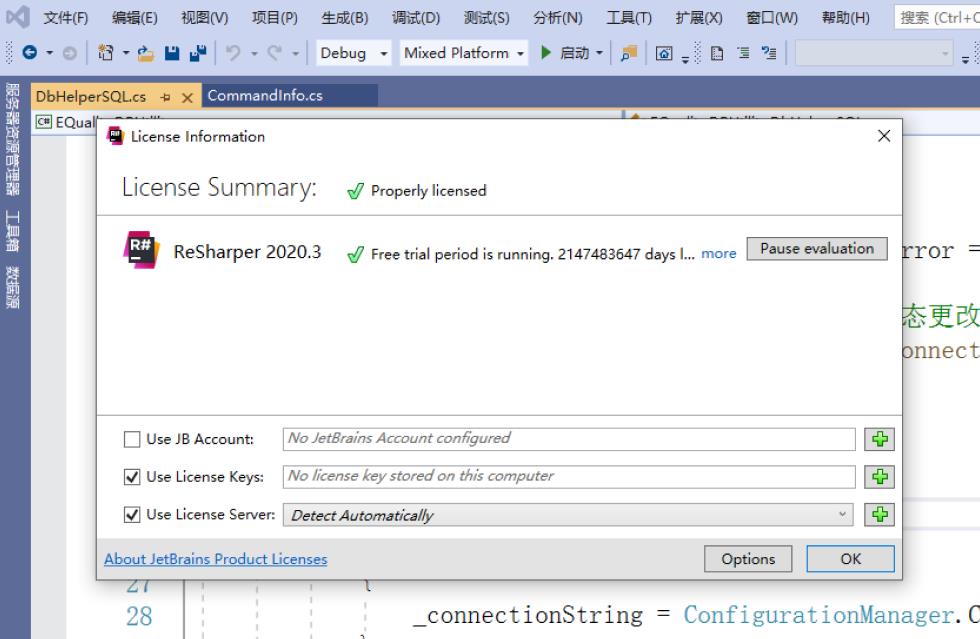The width and height of the screenshot is (980, 639).
Task: Open the 调试(D) menu
Action: [x=416, y=18]
